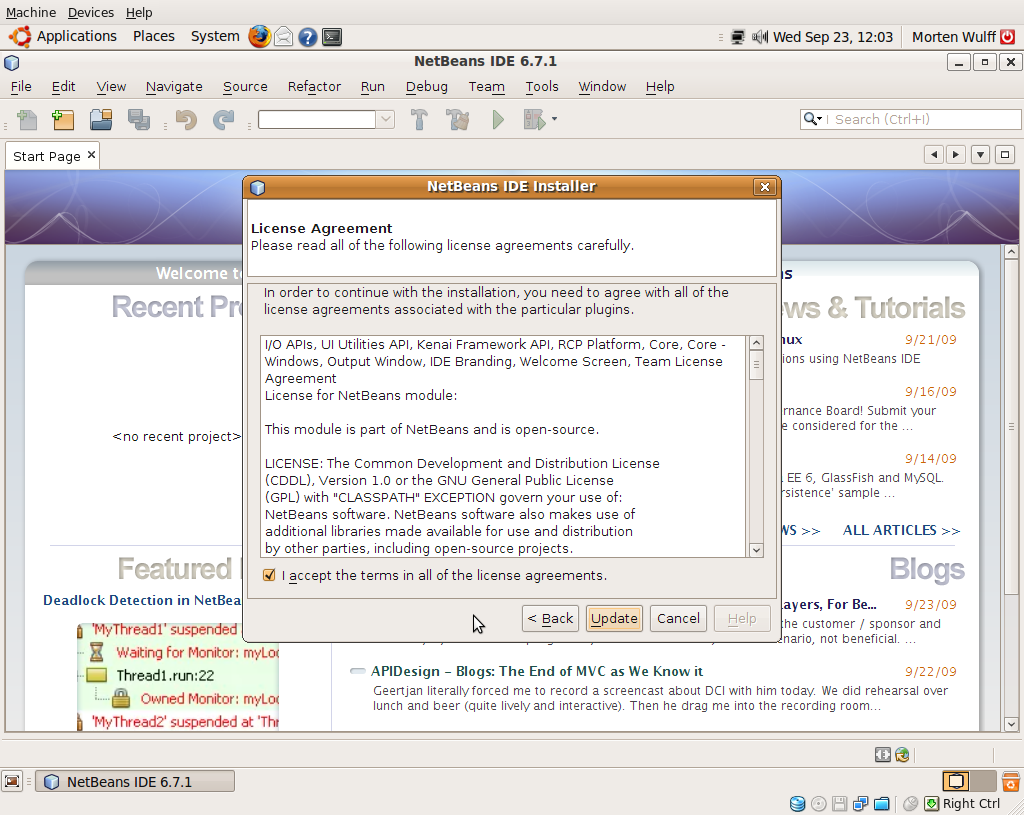
Task: Open the project configuration combo box
Action: click(326, 120)
